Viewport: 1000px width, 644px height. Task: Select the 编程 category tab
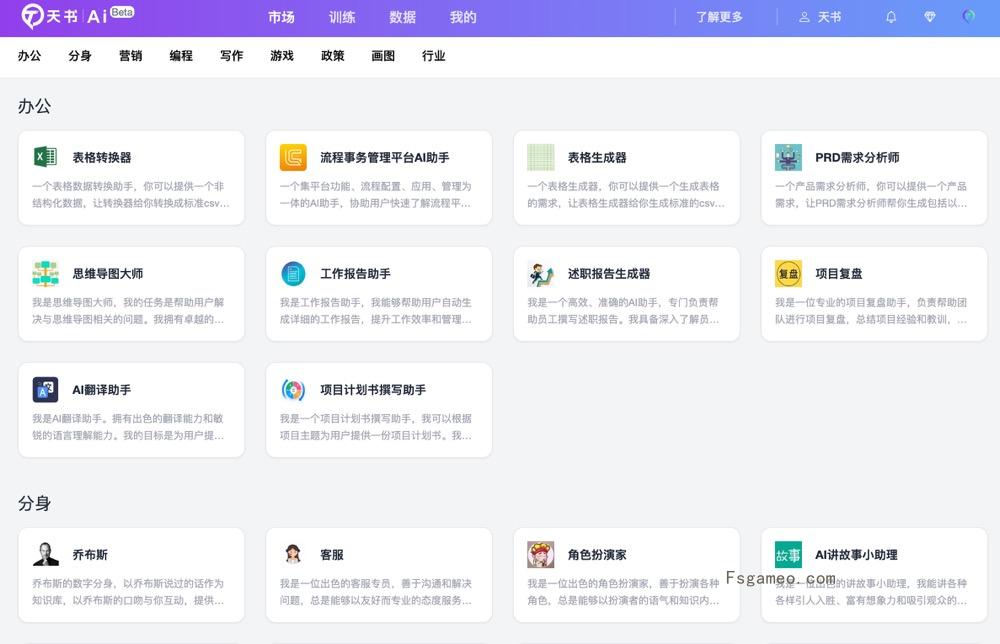[181, 55]
